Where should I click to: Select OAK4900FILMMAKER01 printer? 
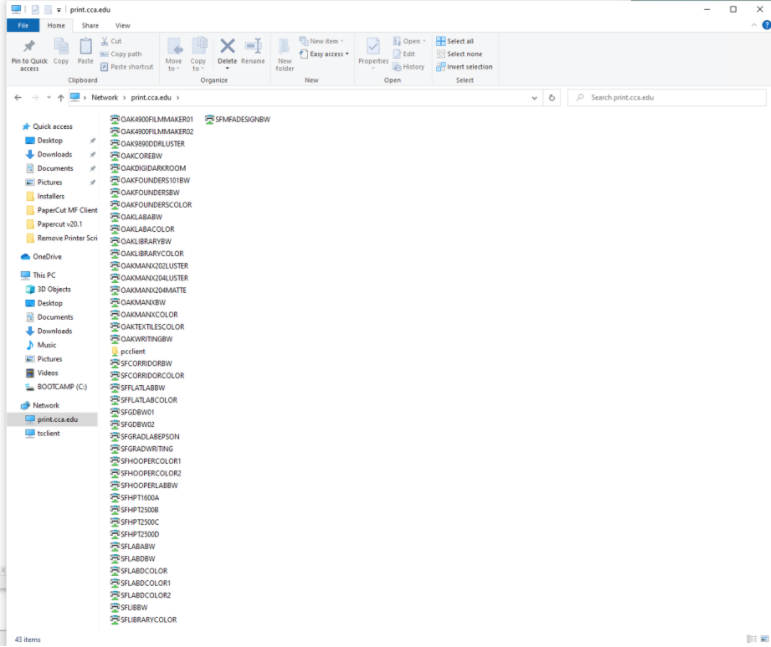coord(152,119)
